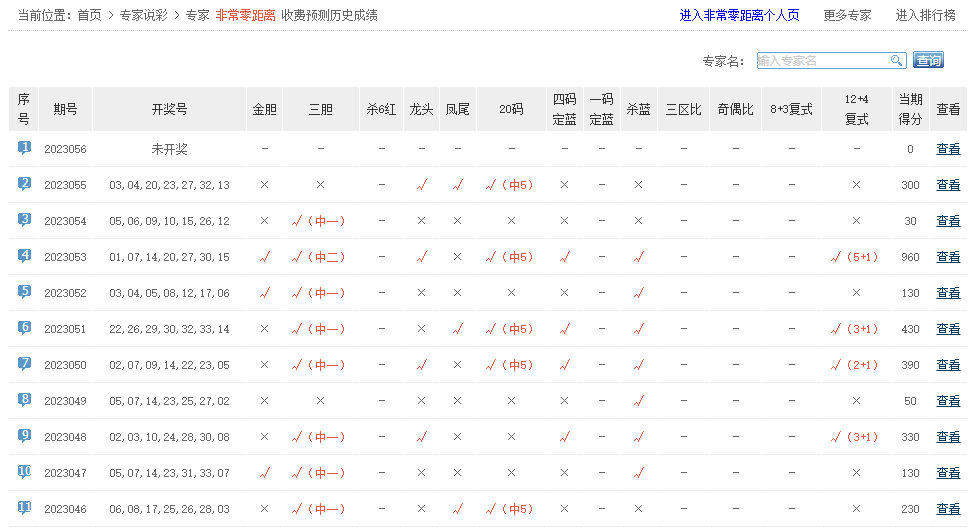Open 查看 link for period 2023050

947,365
